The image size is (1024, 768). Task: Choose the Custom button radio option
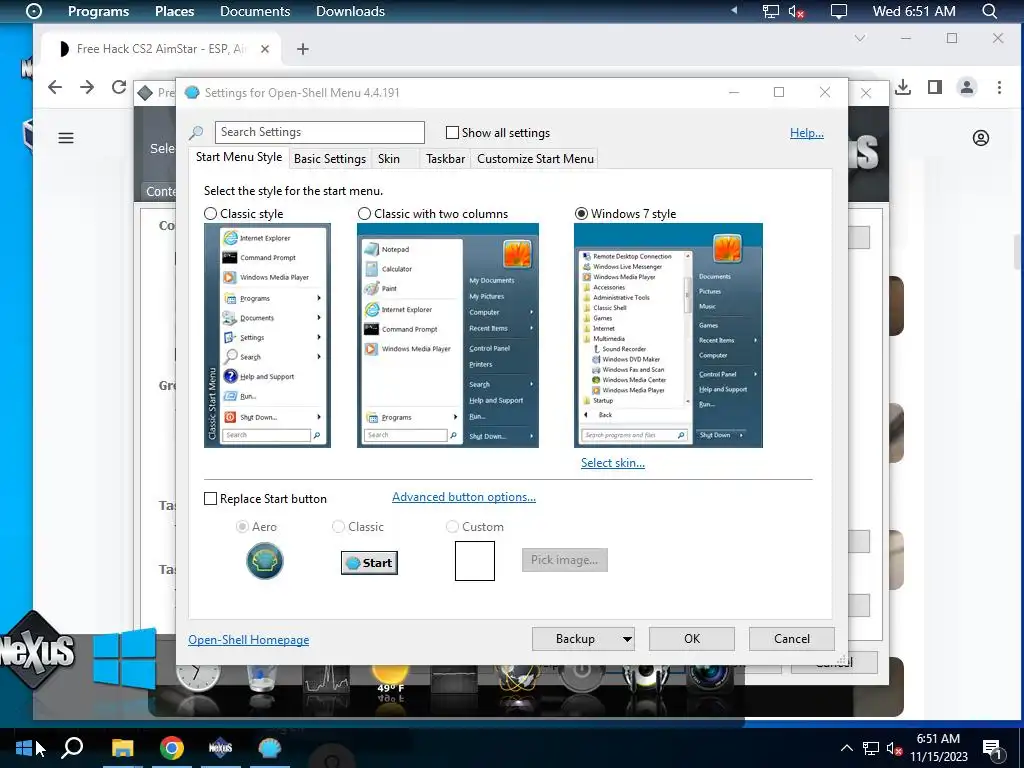click(452, 526)
